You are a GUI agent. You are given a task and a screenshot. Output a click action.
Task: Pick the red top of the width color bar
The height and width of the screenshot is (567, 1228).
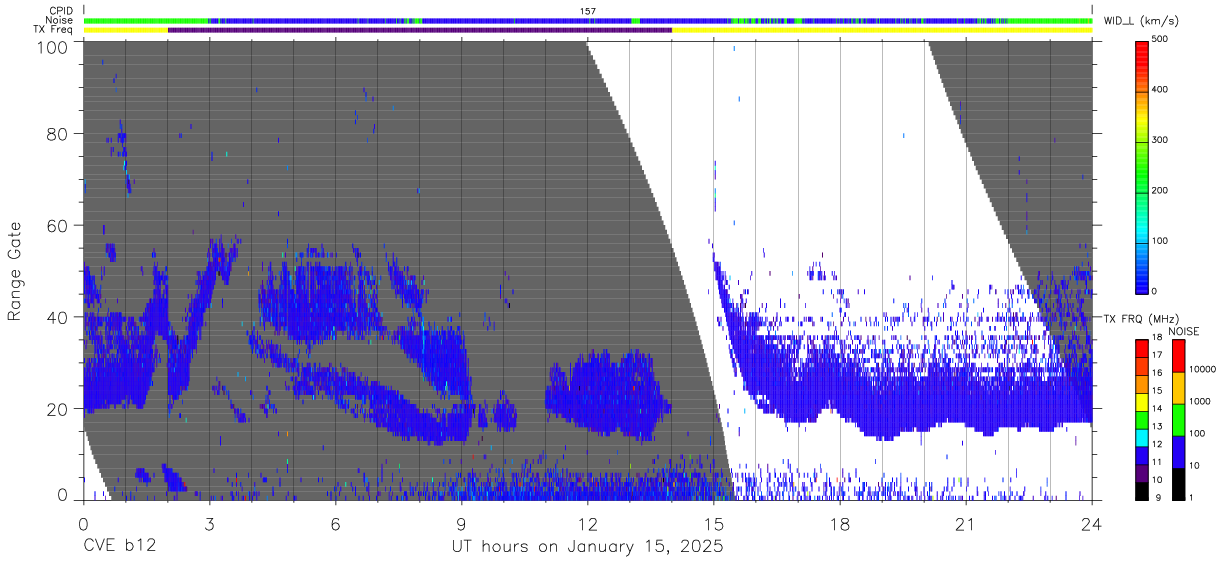coord(1142,50)
